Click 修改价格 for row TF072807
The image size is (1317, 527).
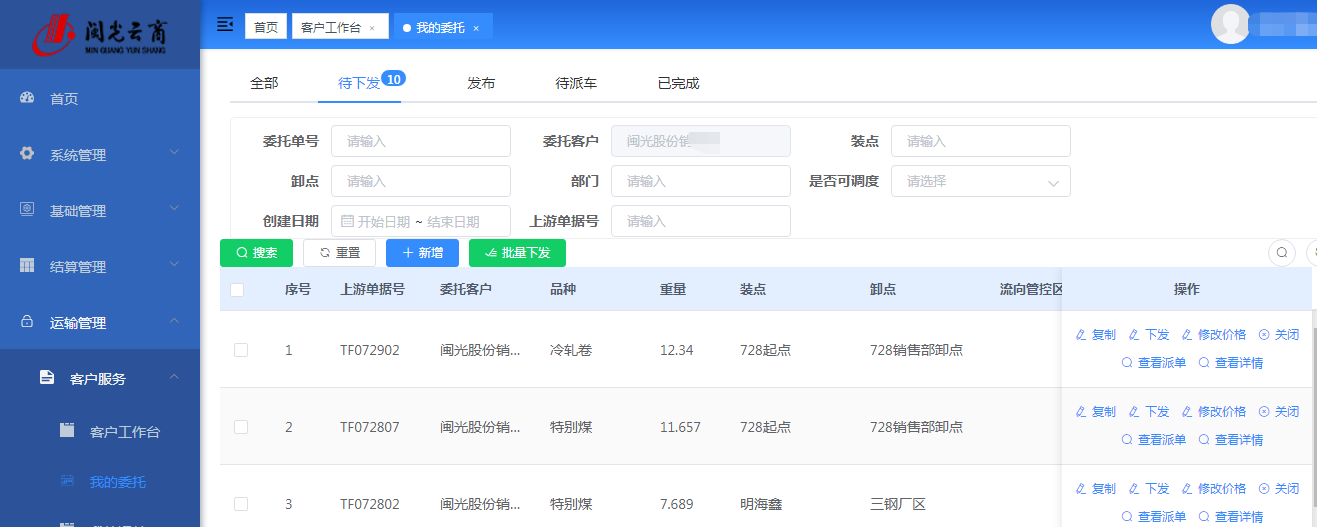[x=1213, y=412]
